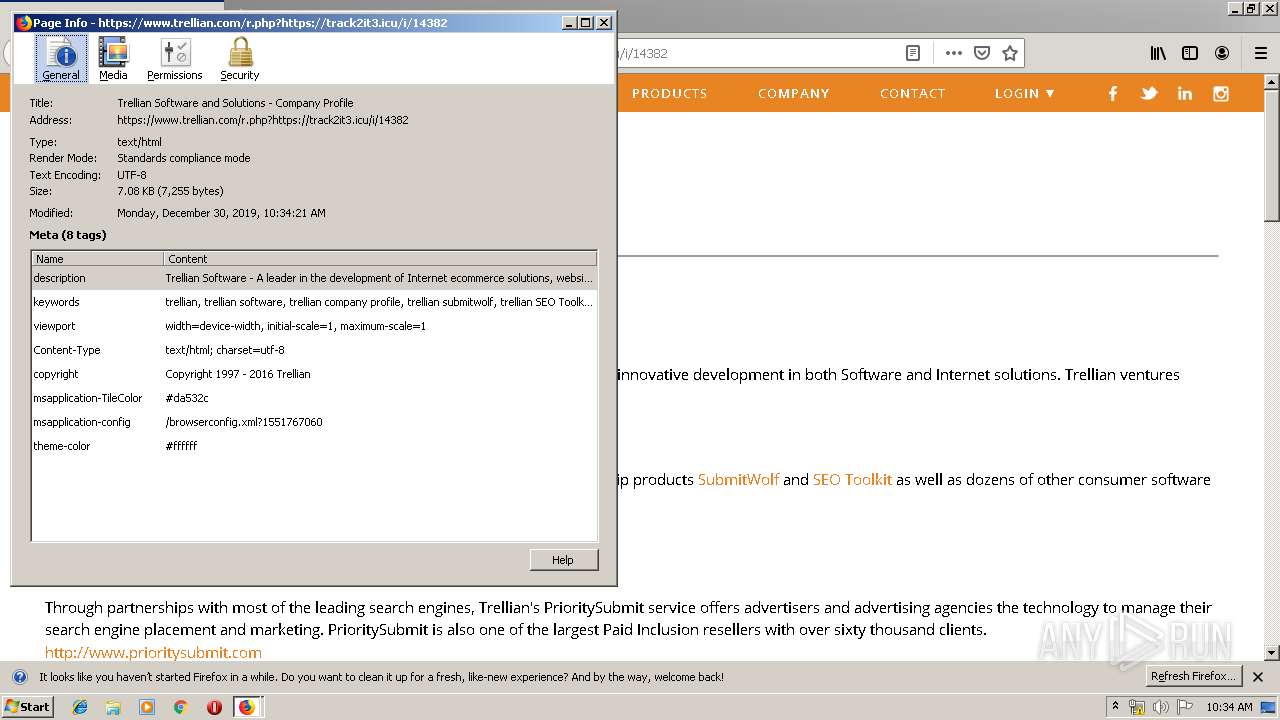Show sidebars icon in Firefox toolbar
The height and width of the screenshot is (720, 1280).
click(x=1190, y=53)
